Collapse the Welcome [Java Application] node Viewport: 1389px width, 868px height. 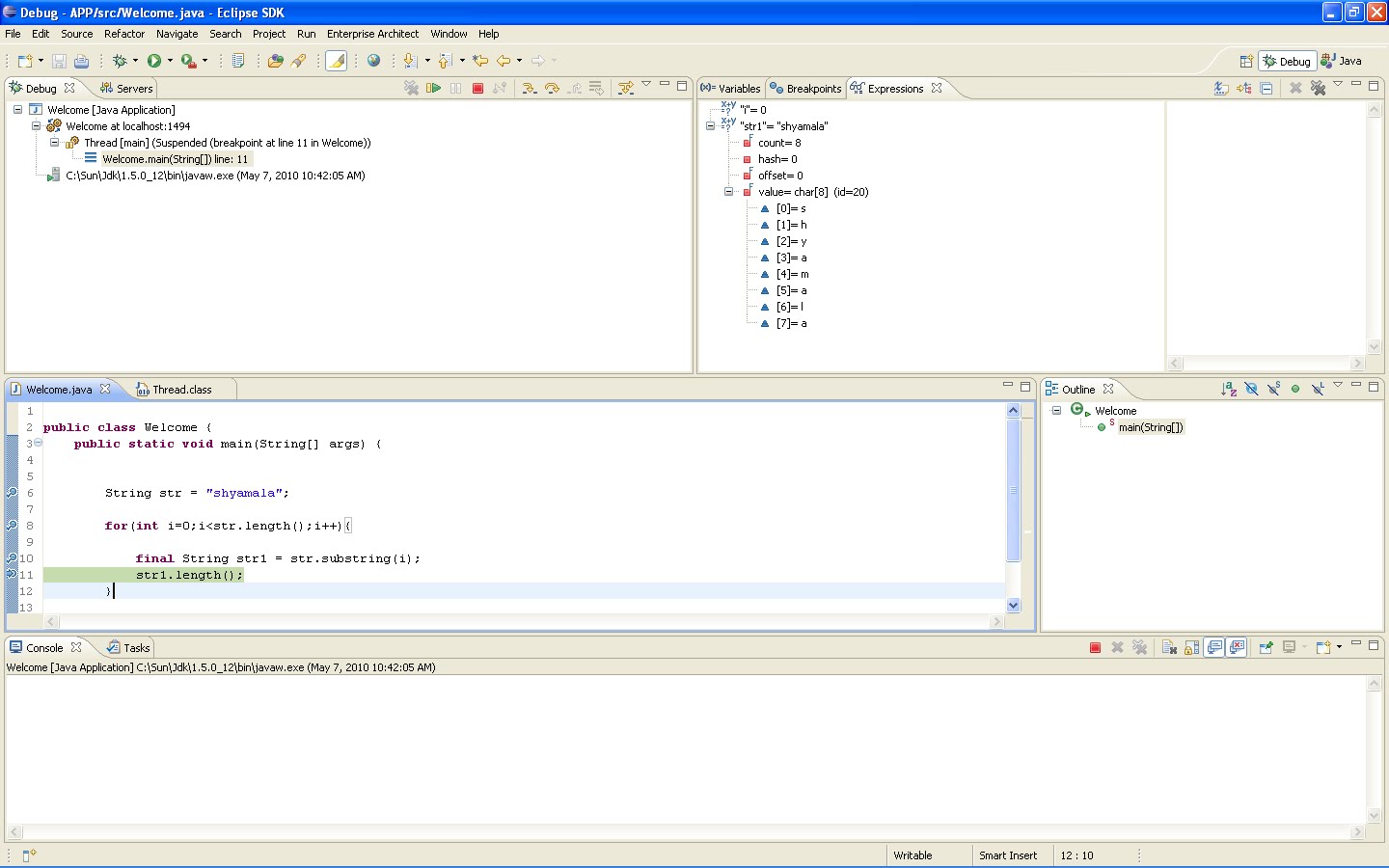pos(17,110)
